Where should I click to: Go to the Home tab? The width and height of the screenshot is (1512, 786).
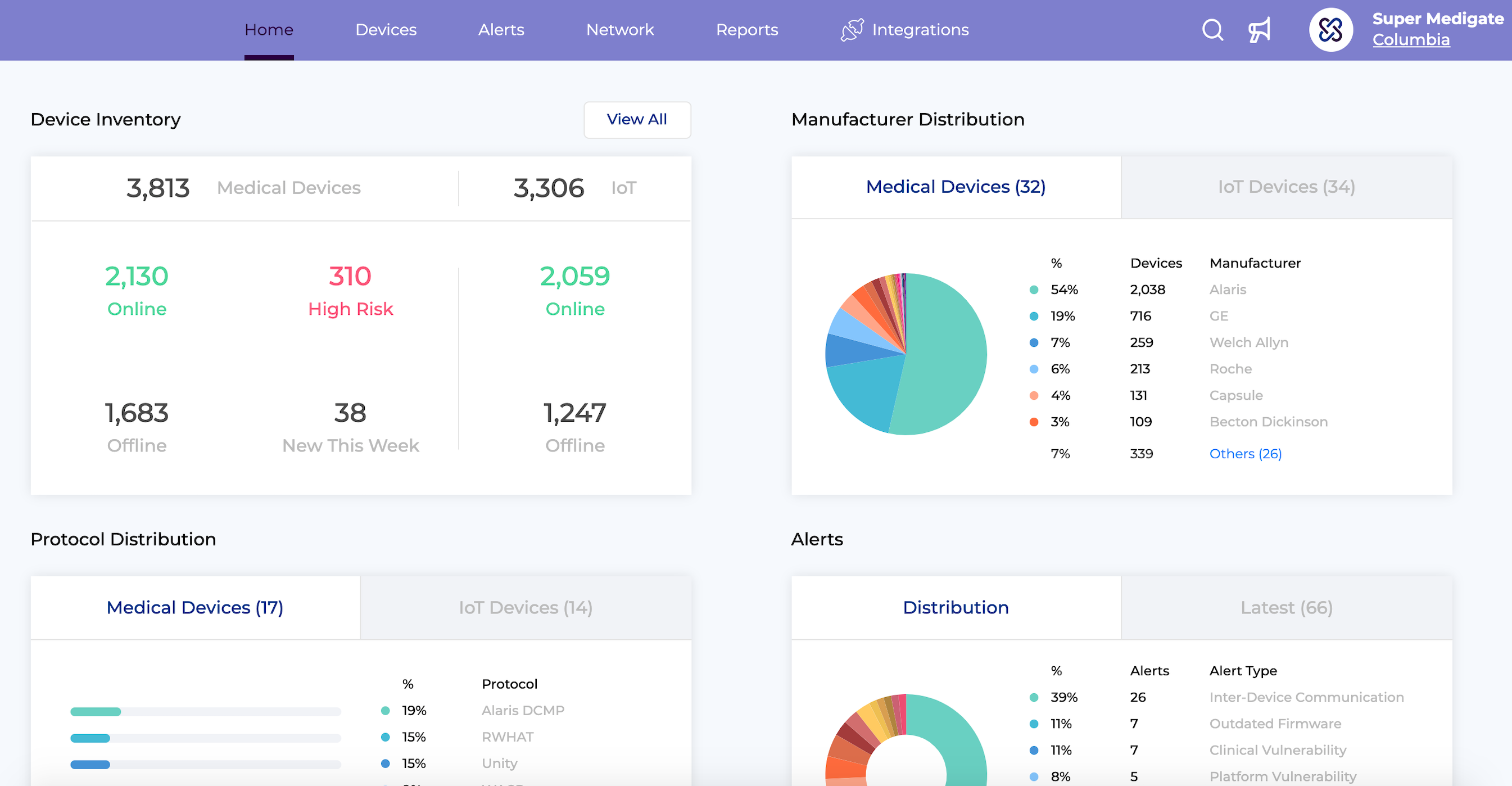(x=269, y=29)
